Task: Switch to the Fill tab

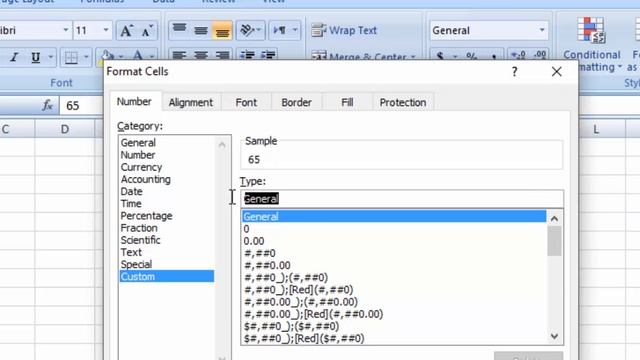Action: (x=347, y=102)
